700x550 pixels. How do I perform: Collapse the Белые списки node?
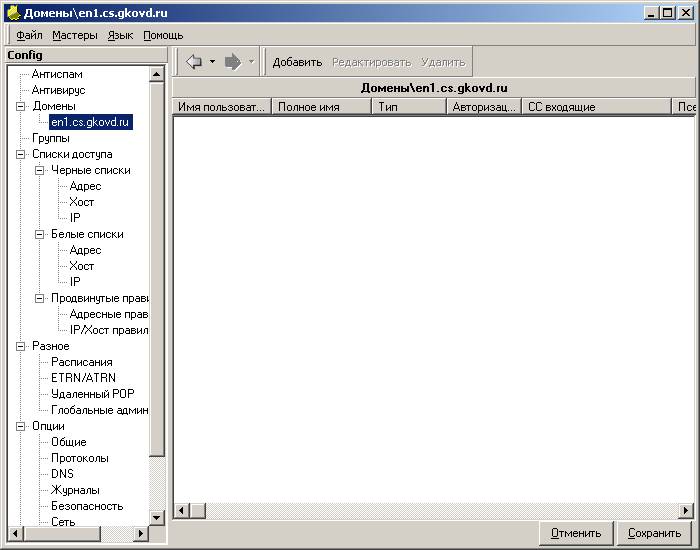coord(40,234)
